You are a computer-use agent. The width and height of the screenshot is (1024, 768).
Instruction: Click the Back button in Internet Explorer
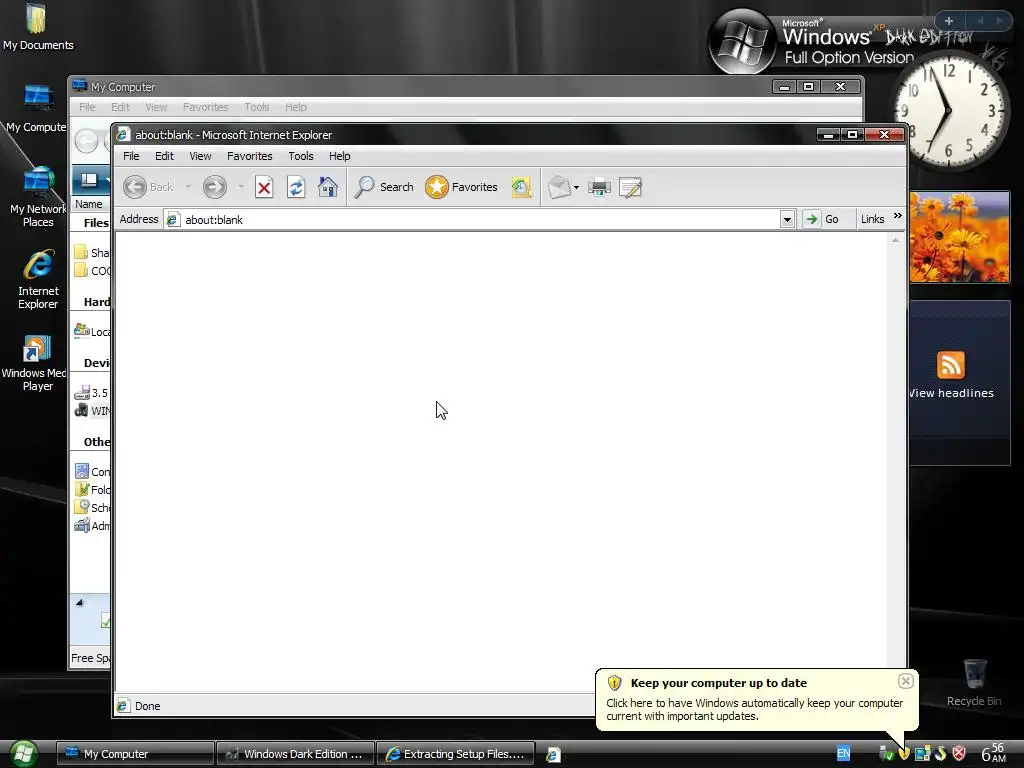tap(148, 187)
